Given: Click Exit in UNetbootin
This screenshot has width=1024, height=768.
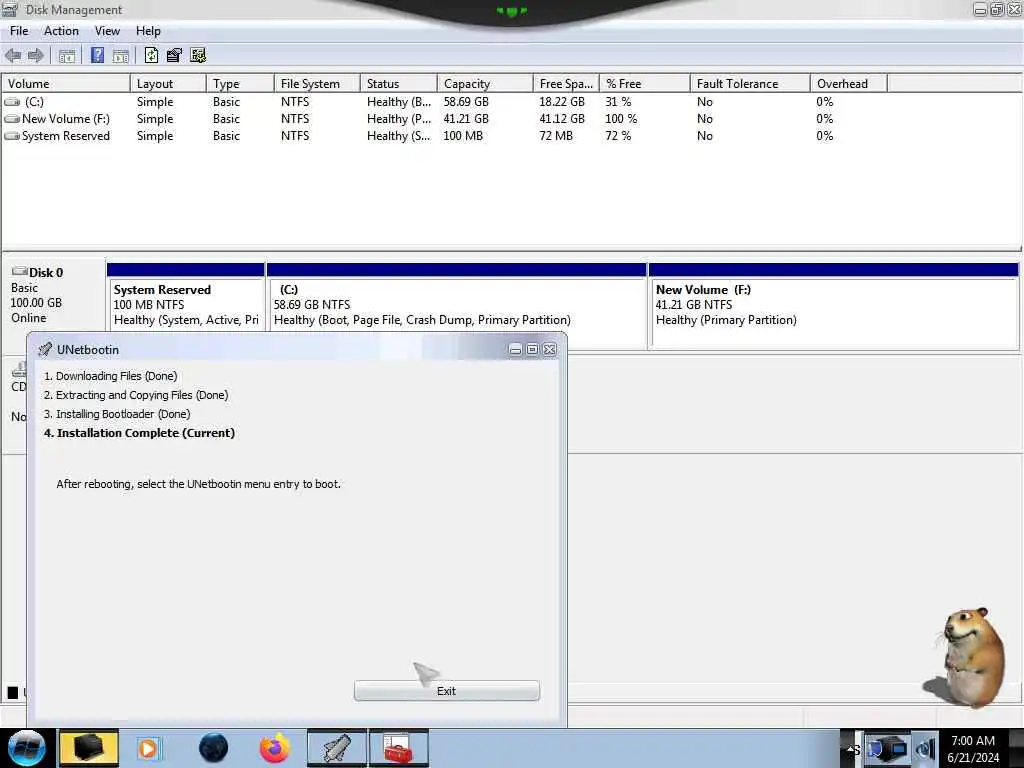Looking at the screenshot, I should pyautogui.click(x=447, y=691).
